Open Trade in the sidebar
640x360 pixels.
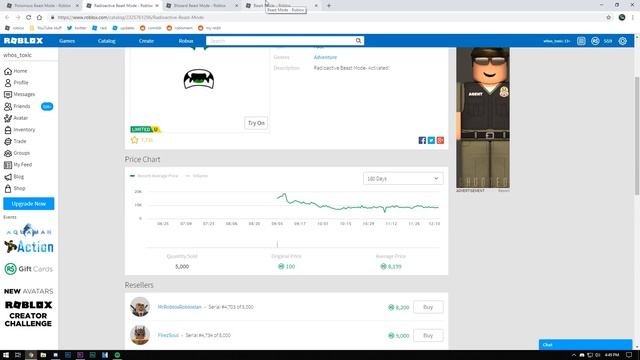[x=16, y=141]
